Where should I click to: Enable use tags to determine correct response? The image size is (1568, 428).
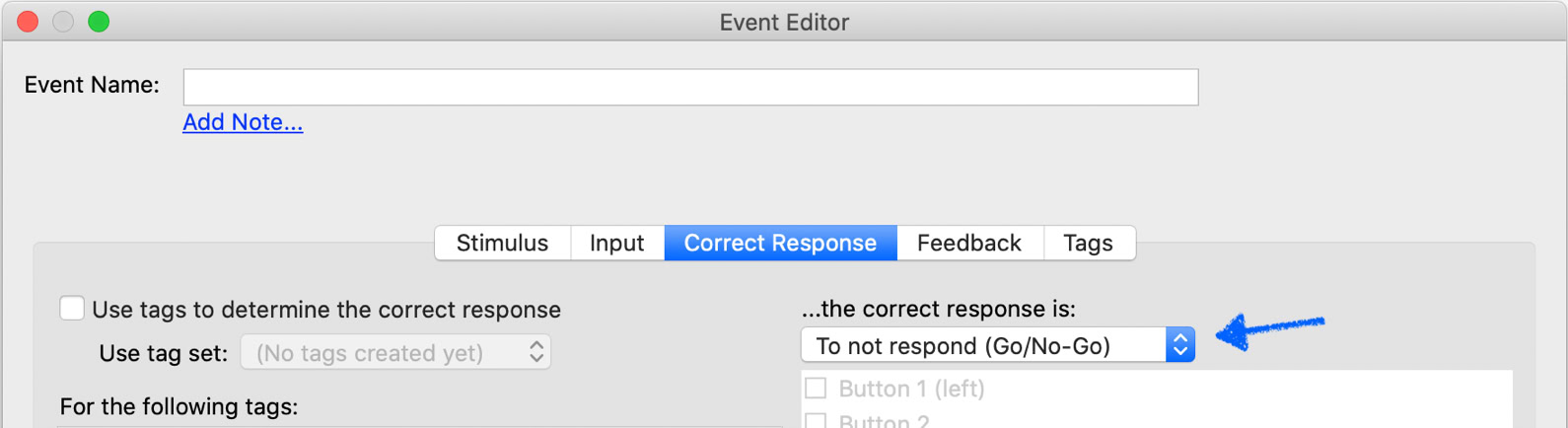[x=72, y=309]
